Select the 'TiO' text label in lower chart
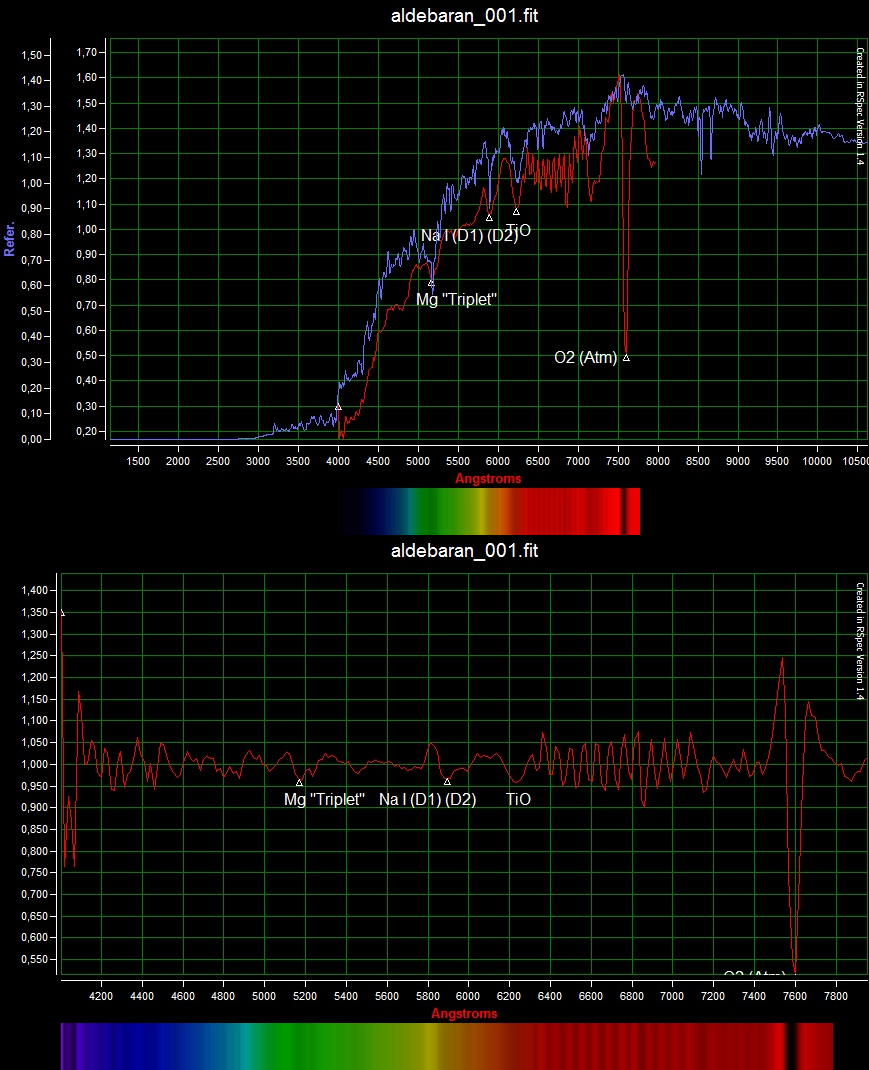This screenshot has width=869, height=1070. 519,800
